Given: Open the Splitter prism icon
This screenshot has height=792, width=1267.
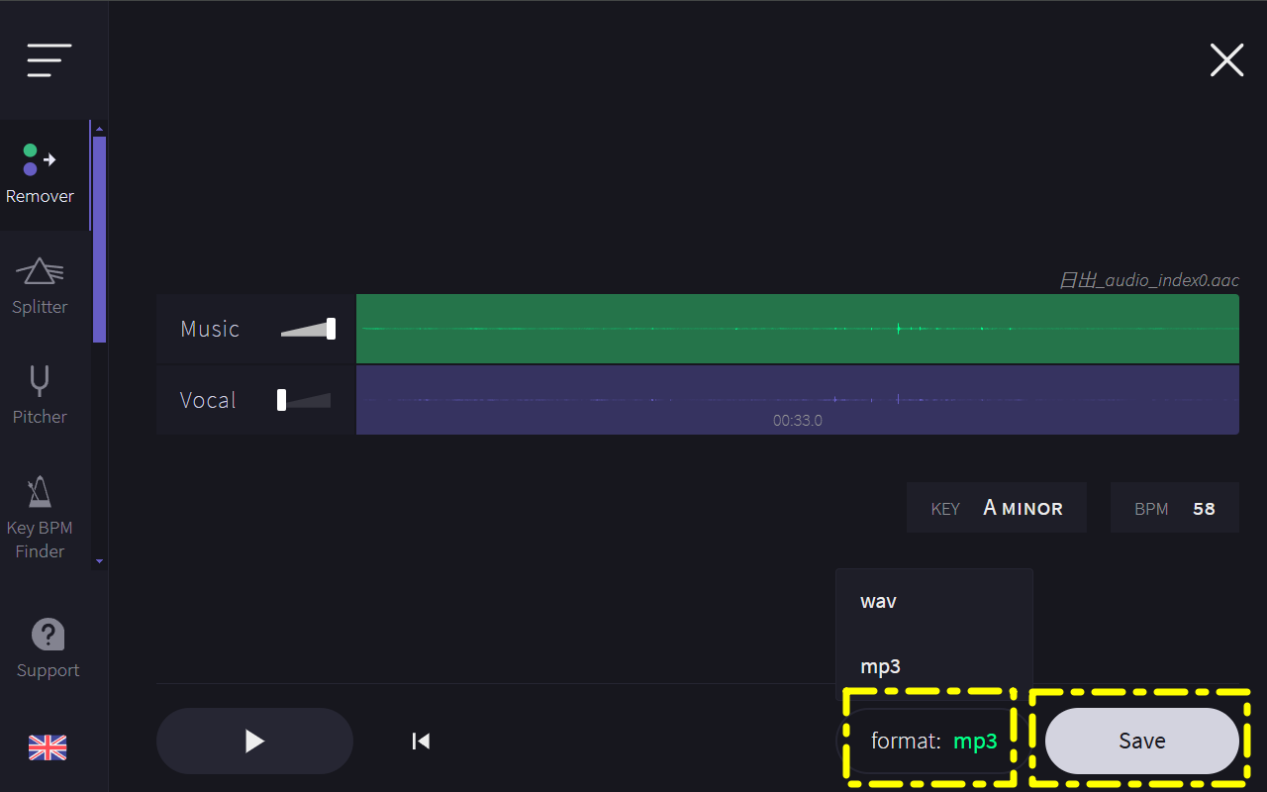Looking at the screenshot, I should tap(40, 271).
